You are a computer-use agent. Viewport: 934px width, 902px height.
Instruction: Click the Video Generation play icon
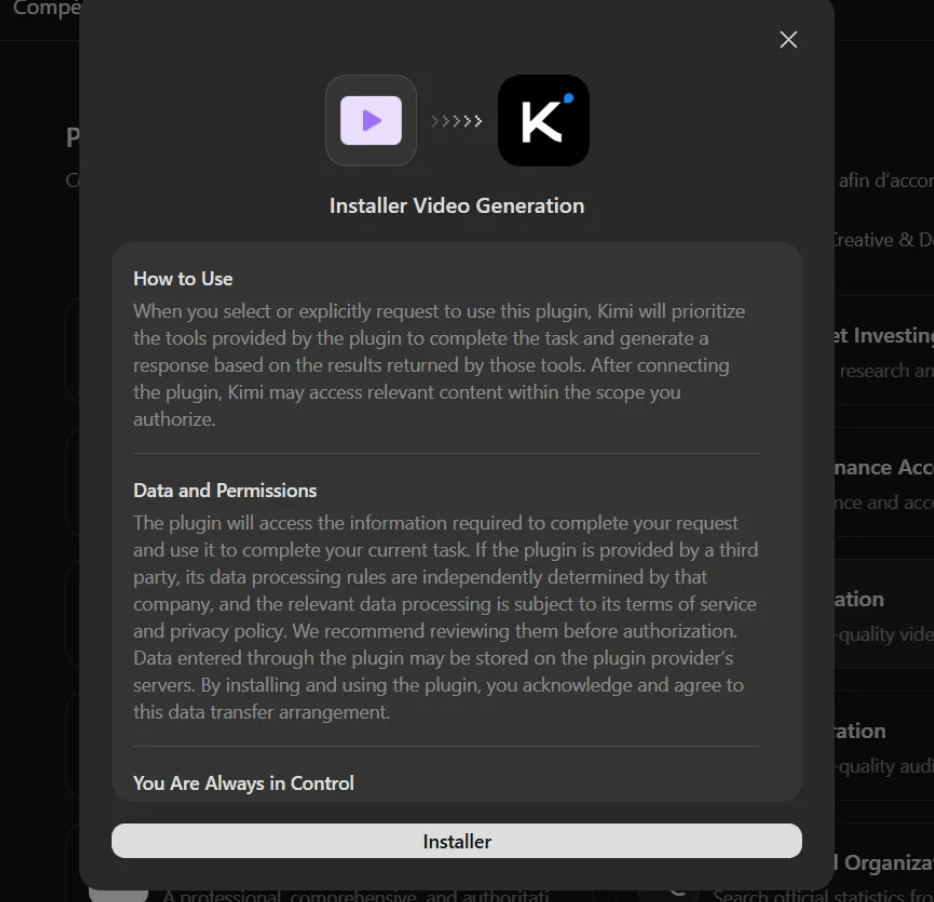371,120
